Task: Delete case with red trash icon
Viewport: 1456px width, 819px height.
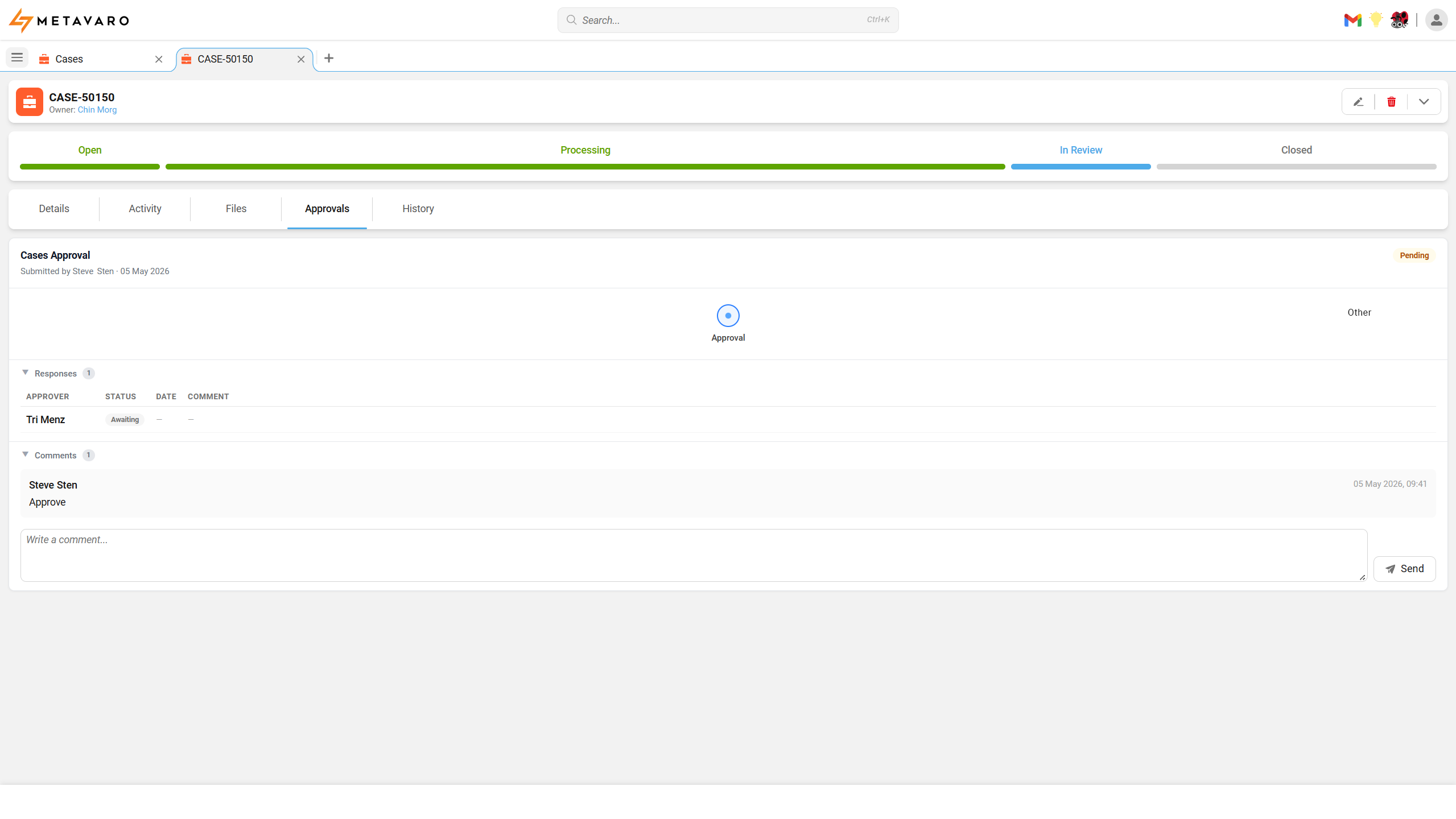Action: tap(1391, 102)
